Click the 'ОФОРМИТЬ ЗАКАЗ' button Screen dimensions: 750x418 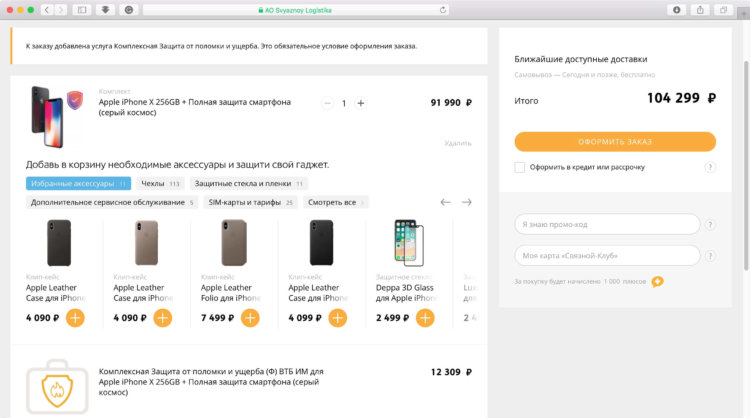(x=615, y=142)
